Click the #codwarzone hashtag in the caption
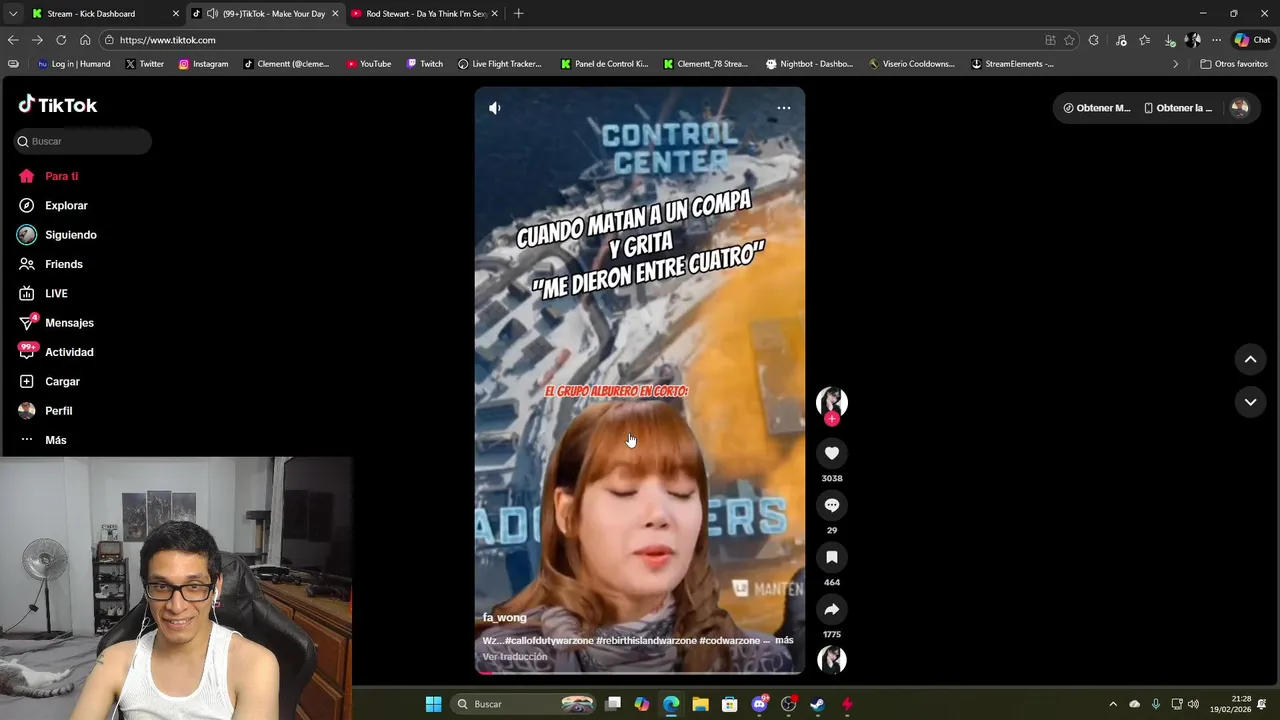Viewport: 1280px width, 720px height. click(x=731, y=640)
